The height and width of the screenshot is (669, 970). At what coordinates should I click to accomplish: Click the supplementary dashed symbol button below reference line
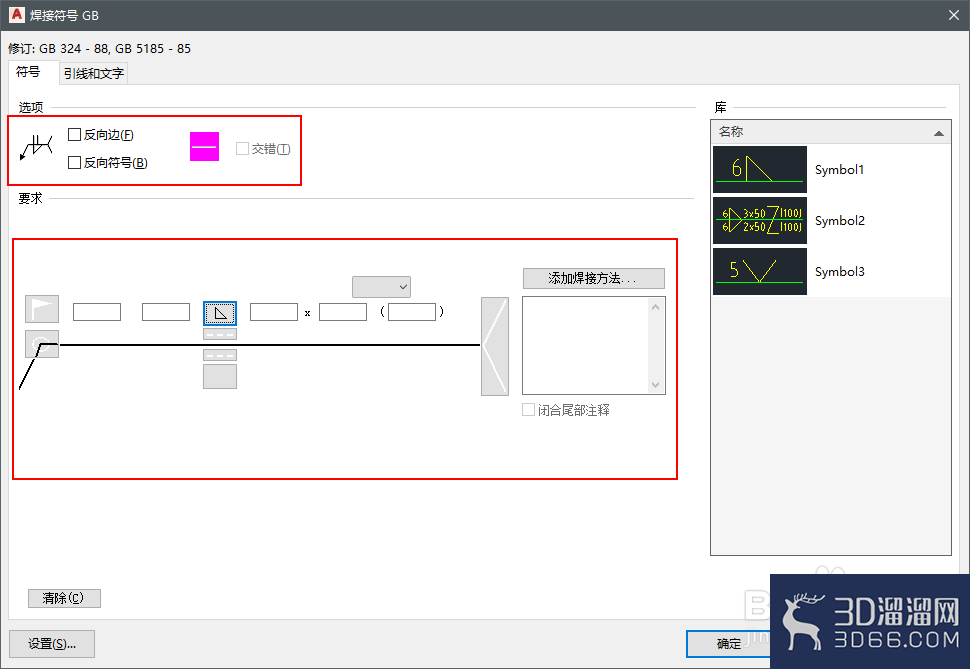[220, 355]
